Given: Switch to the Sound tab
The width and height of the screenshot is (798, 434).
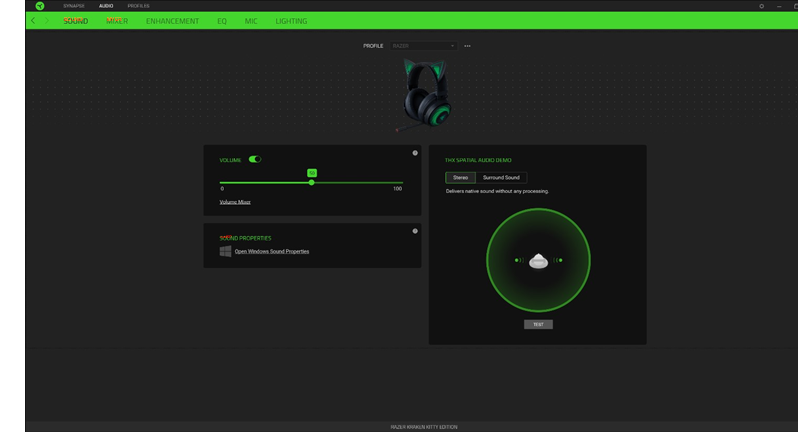Looking at the screenshot, I should (76, 21).
